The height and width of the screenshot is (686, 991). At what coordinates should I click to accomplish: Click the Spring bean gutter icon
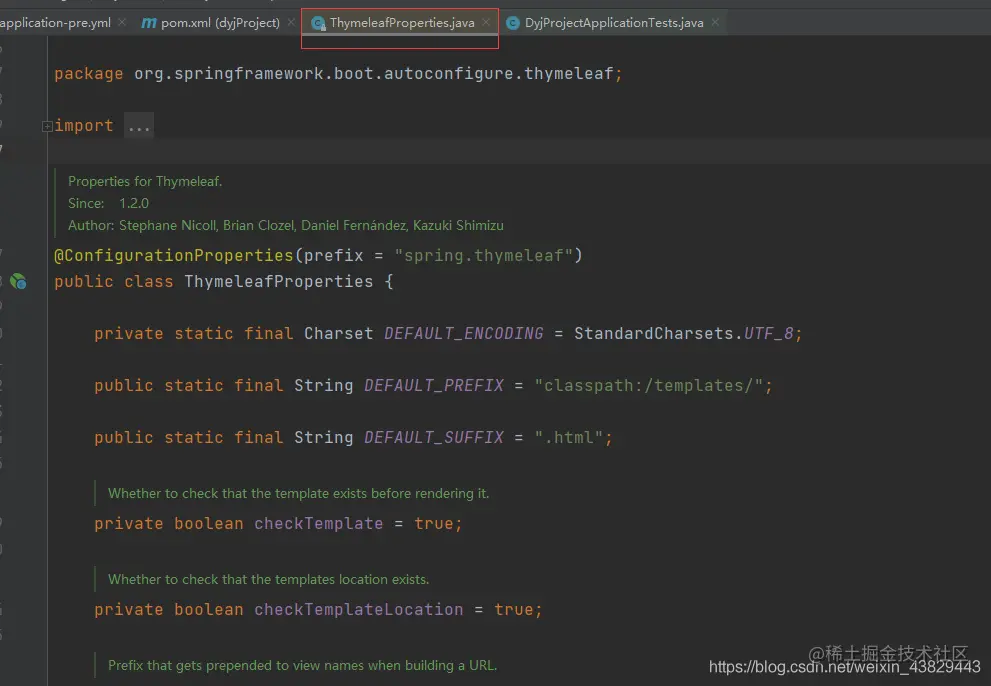click(x=18, y=281)
